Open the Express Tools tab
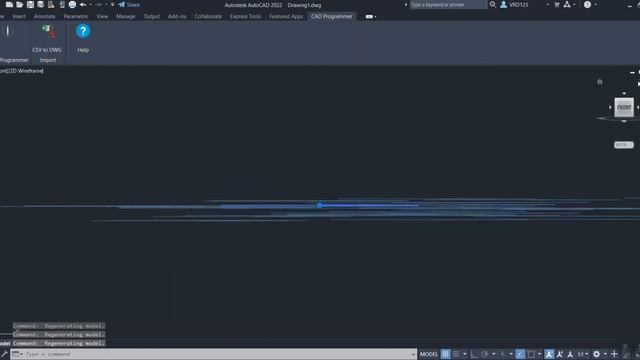640x360 pixels. (x=246, y=16)
